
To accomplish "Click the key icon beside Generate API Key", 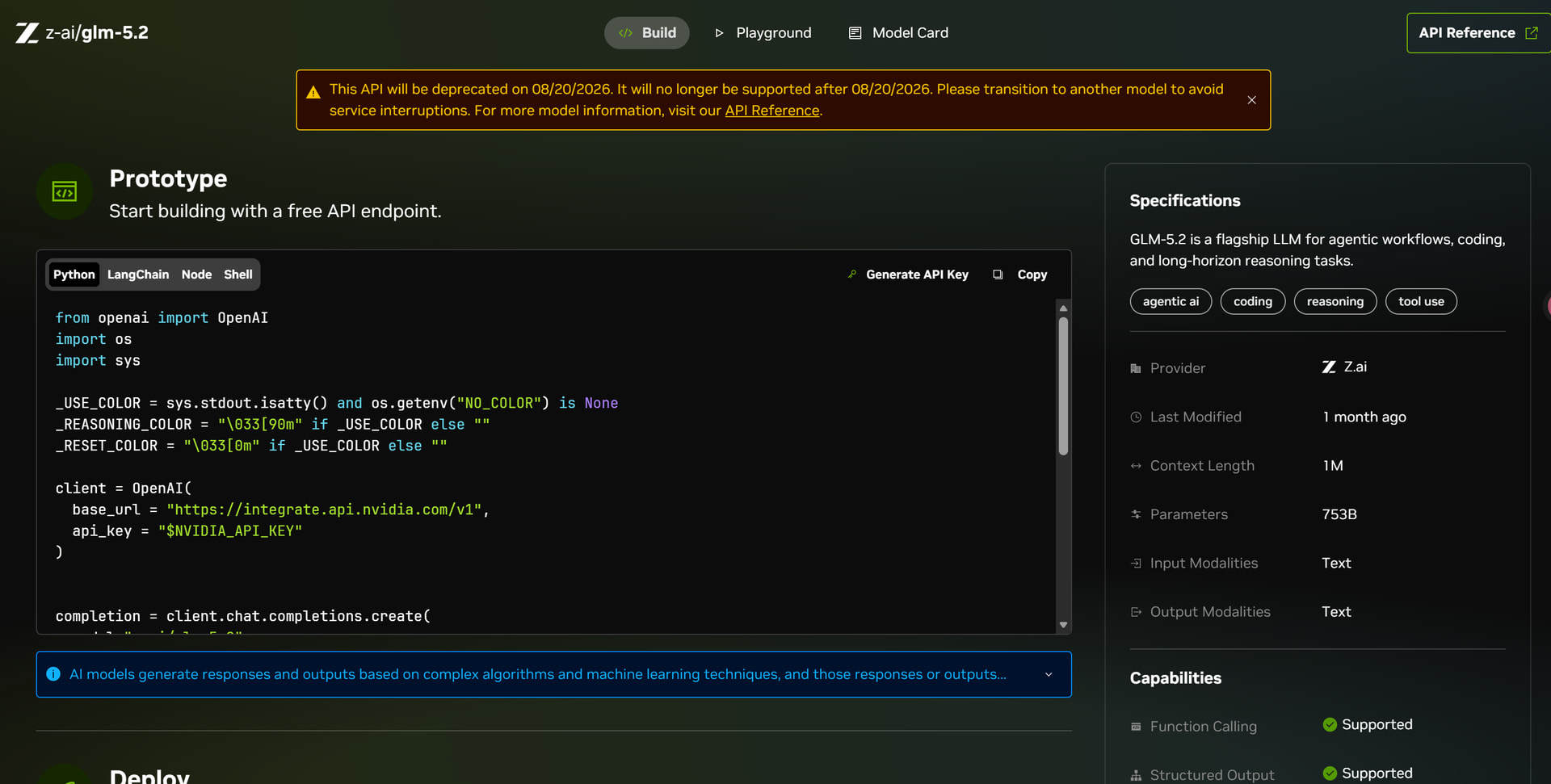I will 852,275.
